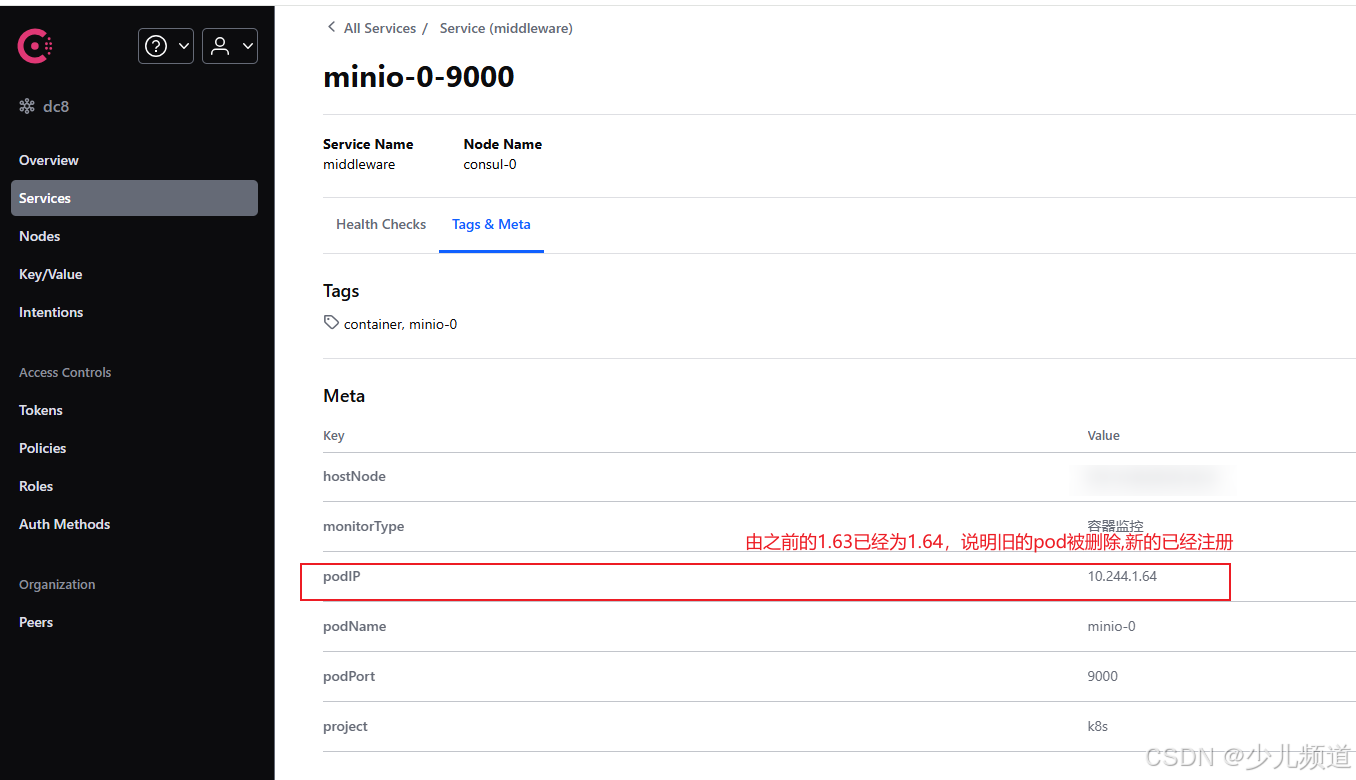The width and height of the screenshot is (1356, 780).
Task: Open Auth Methods in sidebar
Action: pyautogui.click(x=65, y=524)
